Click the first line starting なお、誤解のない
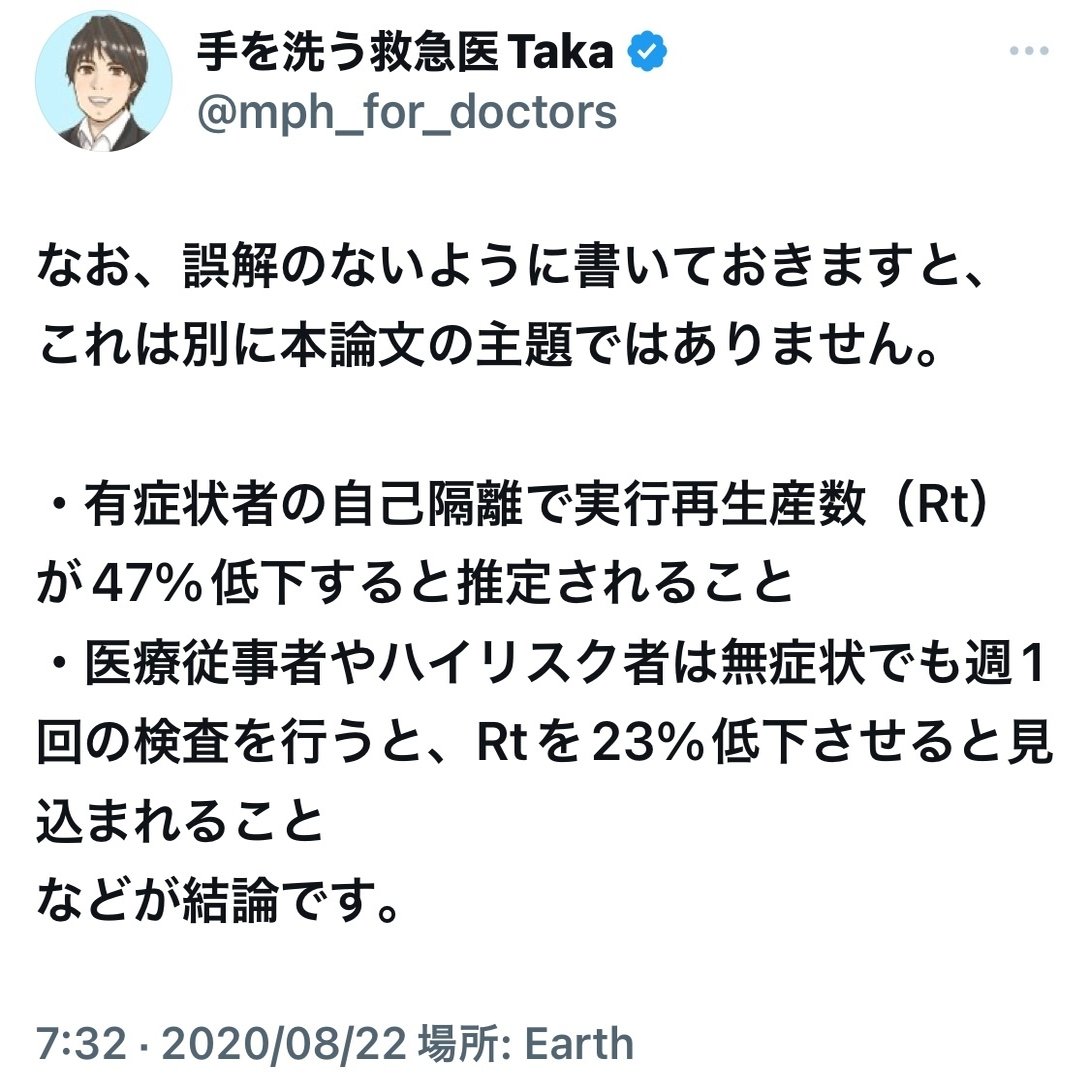 511,266
